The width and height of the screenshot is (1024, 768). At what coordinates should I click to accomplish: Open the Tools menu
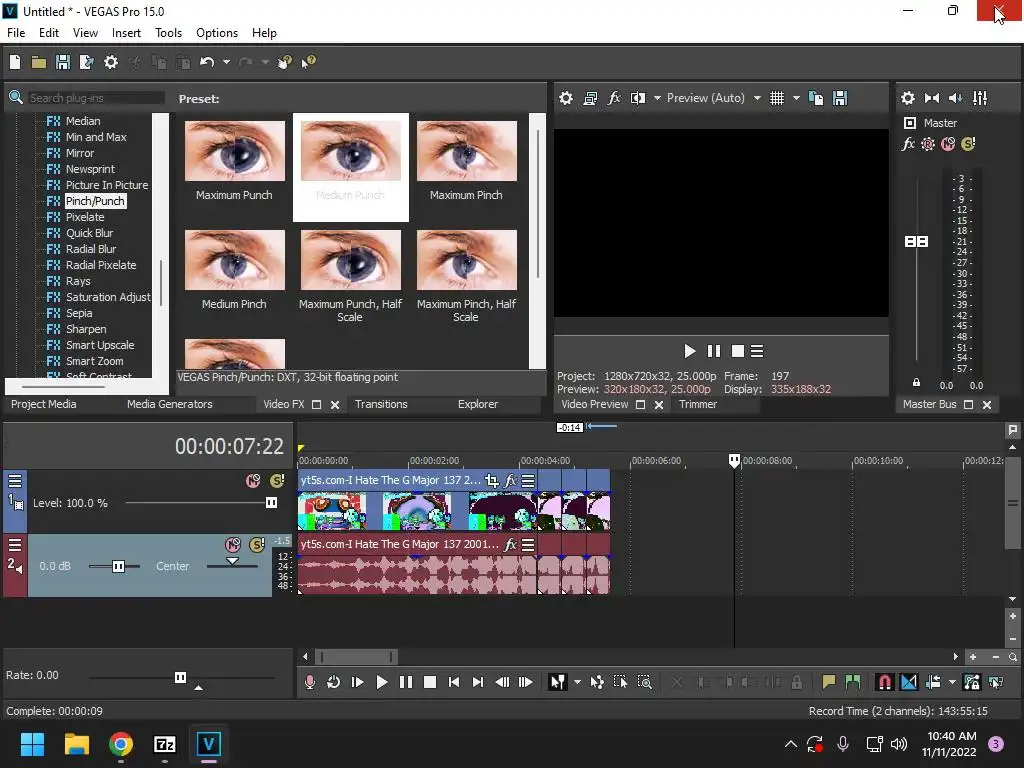click(x=168, y=33)
